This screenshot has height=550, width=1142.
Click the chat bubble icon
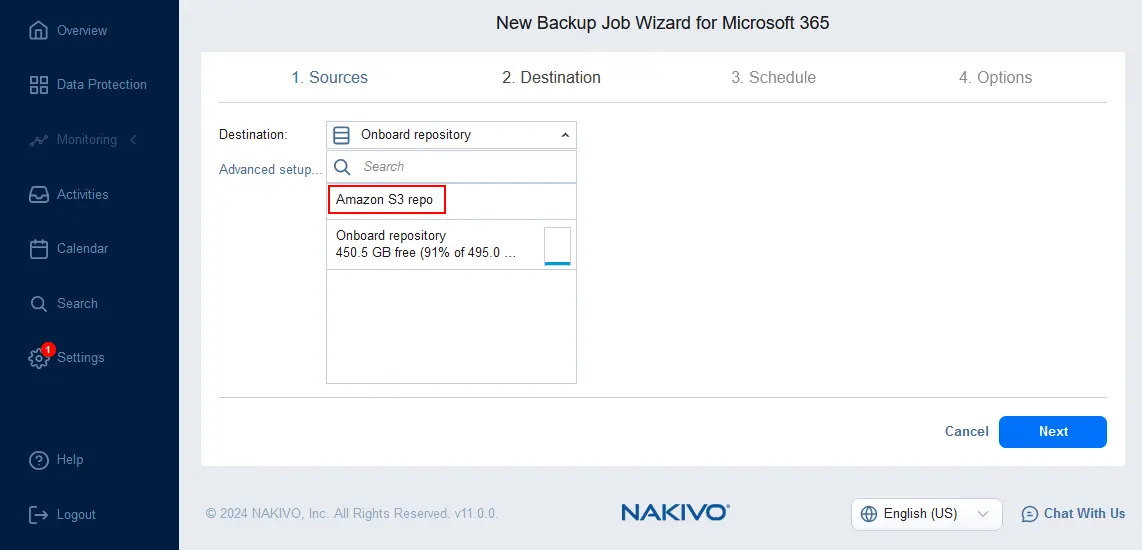(1030, 514)
